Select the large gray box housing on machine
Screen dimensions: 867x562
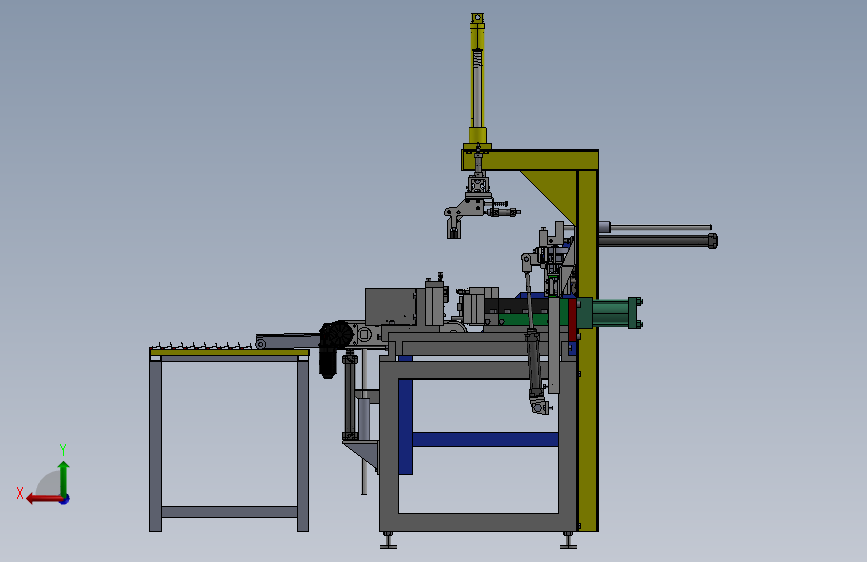click(390, 306)
